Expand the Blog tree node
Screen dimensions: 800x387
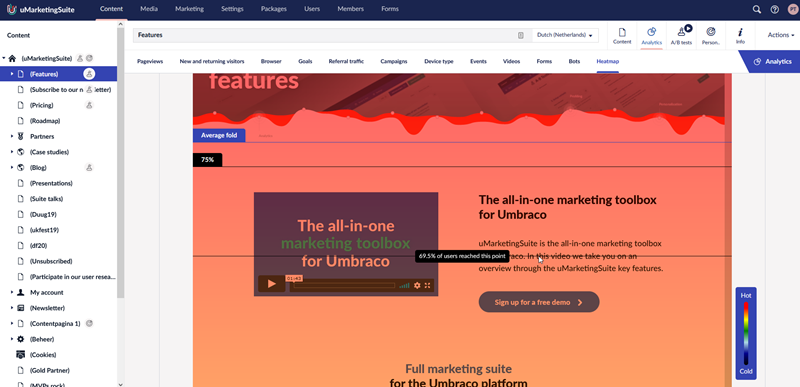pyautogui.click(x=12, y=167)
